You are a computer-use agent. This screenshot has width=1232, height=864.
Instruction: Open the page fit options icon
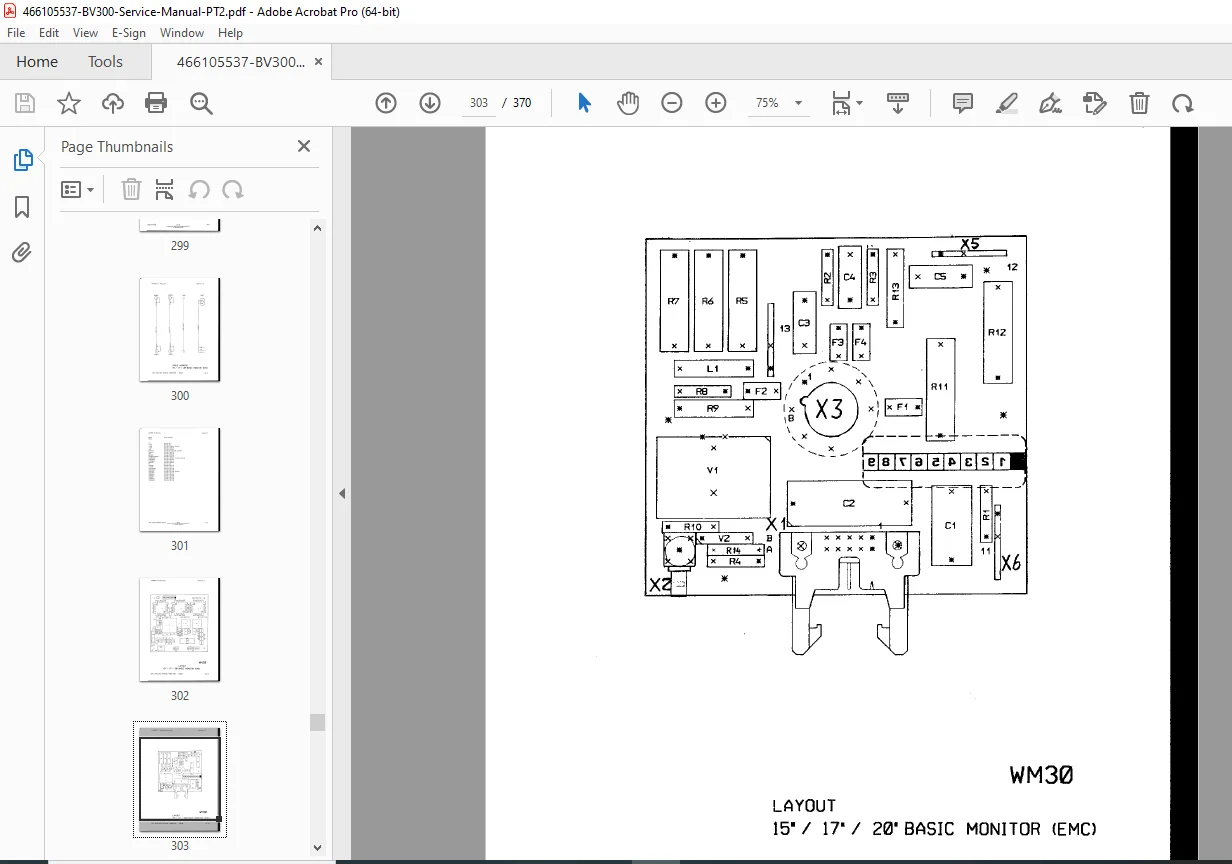coord(846,103)
